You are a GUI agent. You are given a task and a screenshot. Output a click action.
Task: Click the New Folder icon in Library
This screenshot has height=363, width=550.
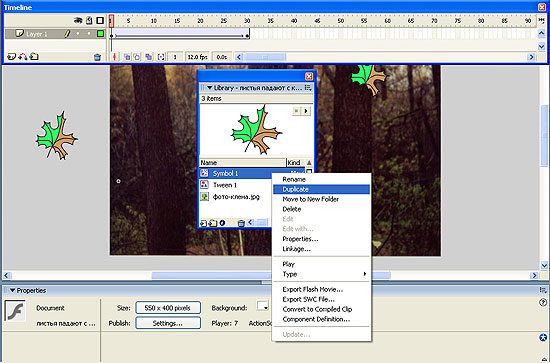(213, 223)
